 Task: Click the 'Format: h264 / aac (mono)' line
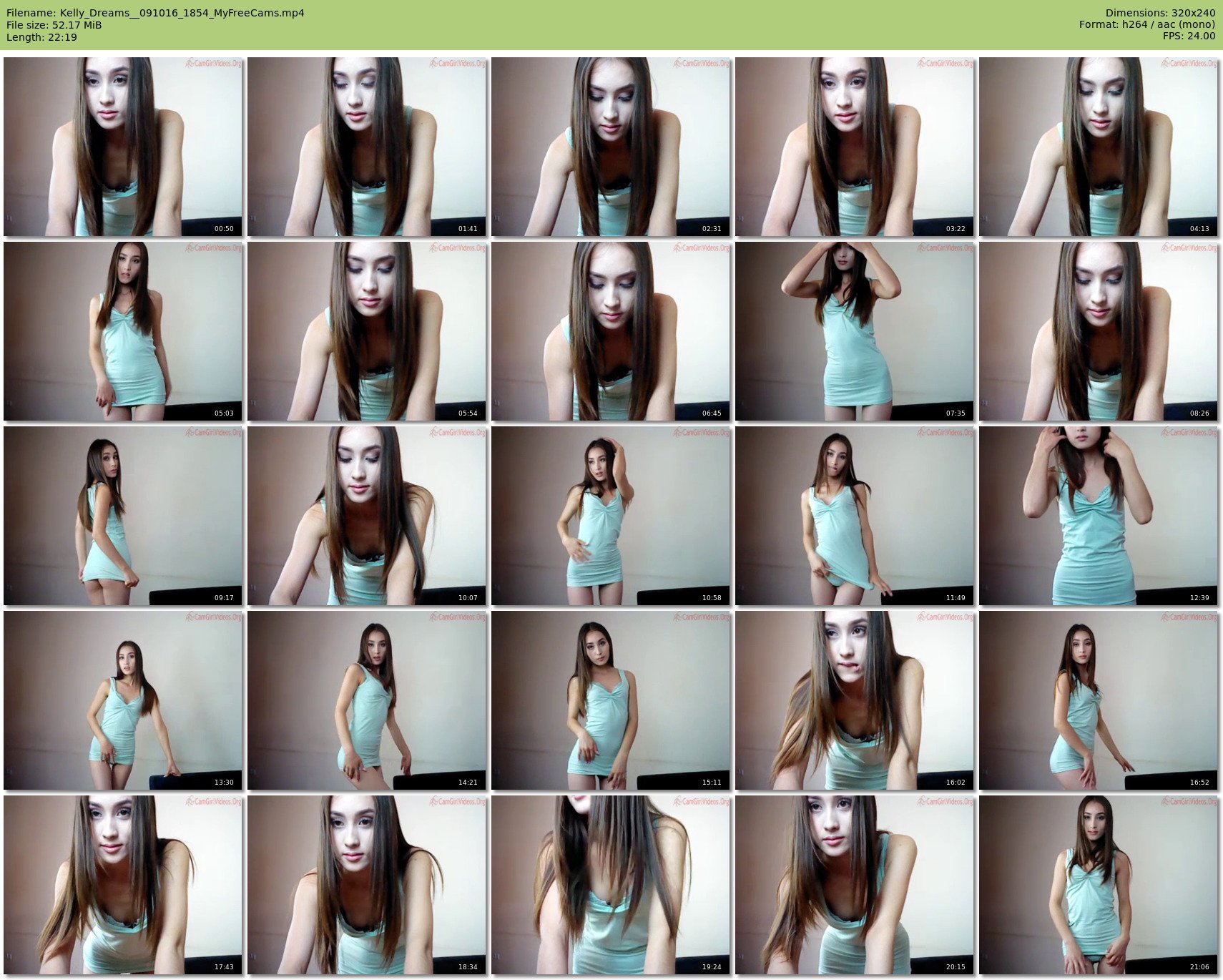click(1147, 24)
